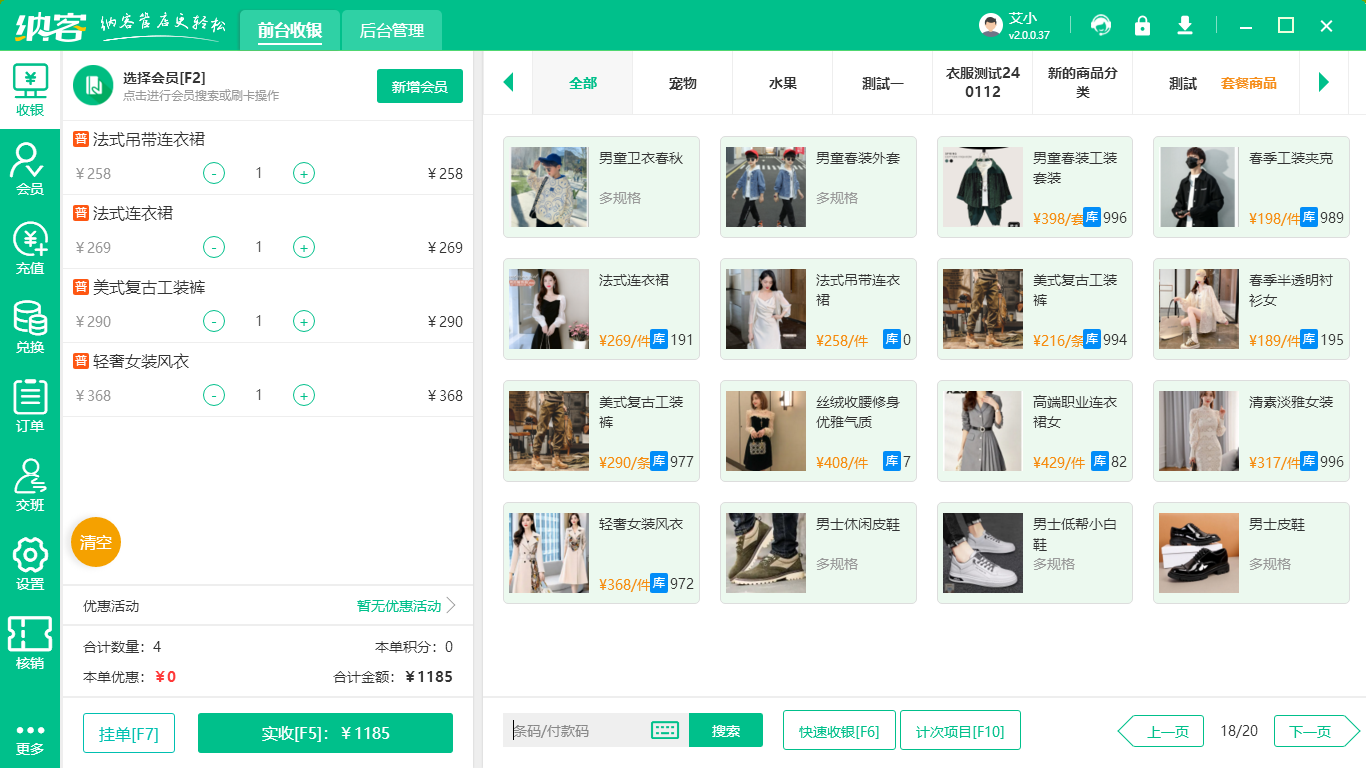Select the 会员 member management icon

point(30,170)
